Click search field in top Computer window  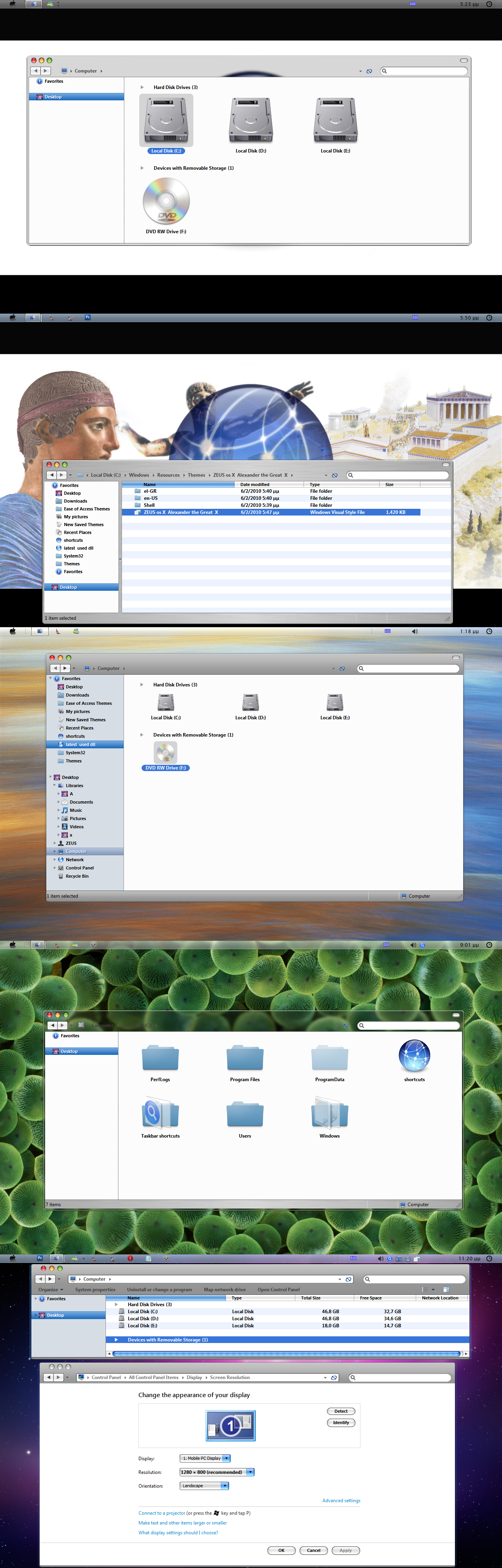(424, 71)
